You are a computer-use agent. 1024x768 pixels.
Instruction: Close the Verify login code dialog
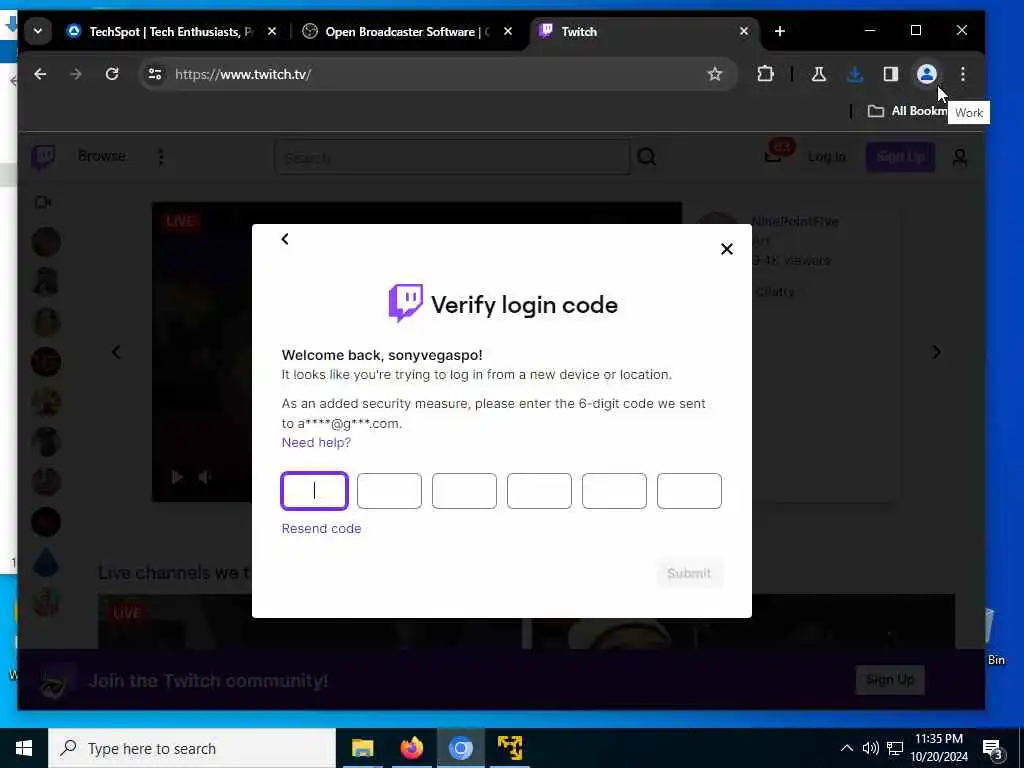click(x=726, y=249)
